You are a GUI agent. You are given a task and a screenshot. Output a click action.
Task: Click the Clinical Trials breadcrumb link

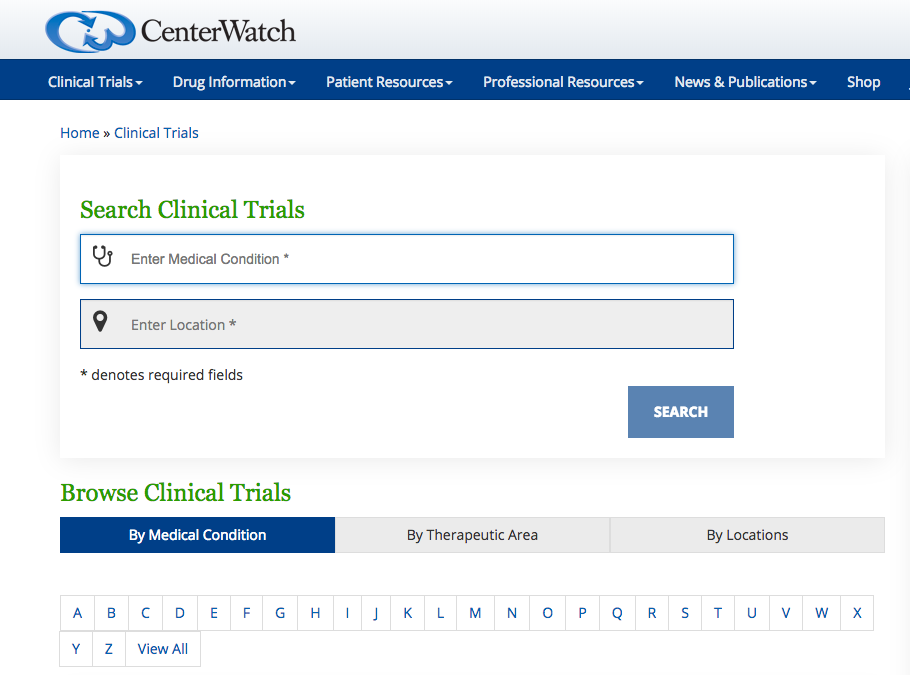coord(156,133)
